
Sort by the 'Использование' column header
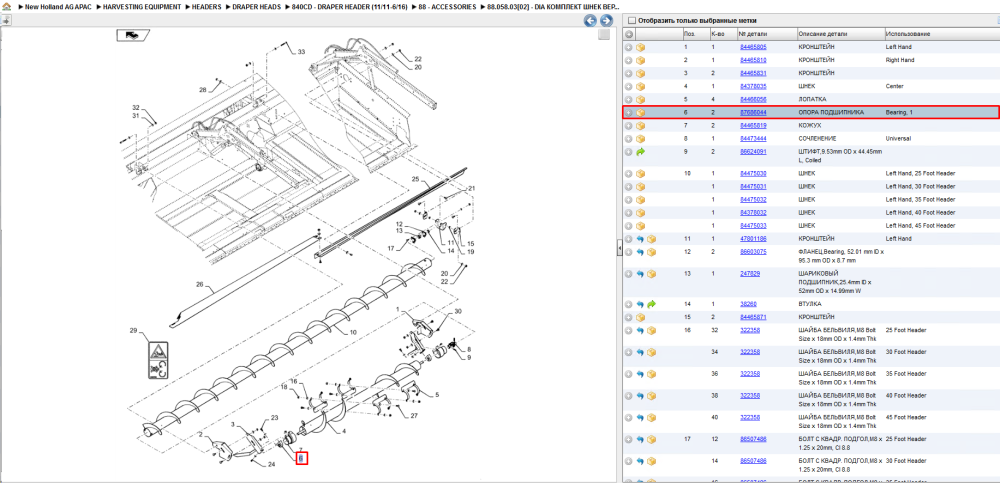908,34
